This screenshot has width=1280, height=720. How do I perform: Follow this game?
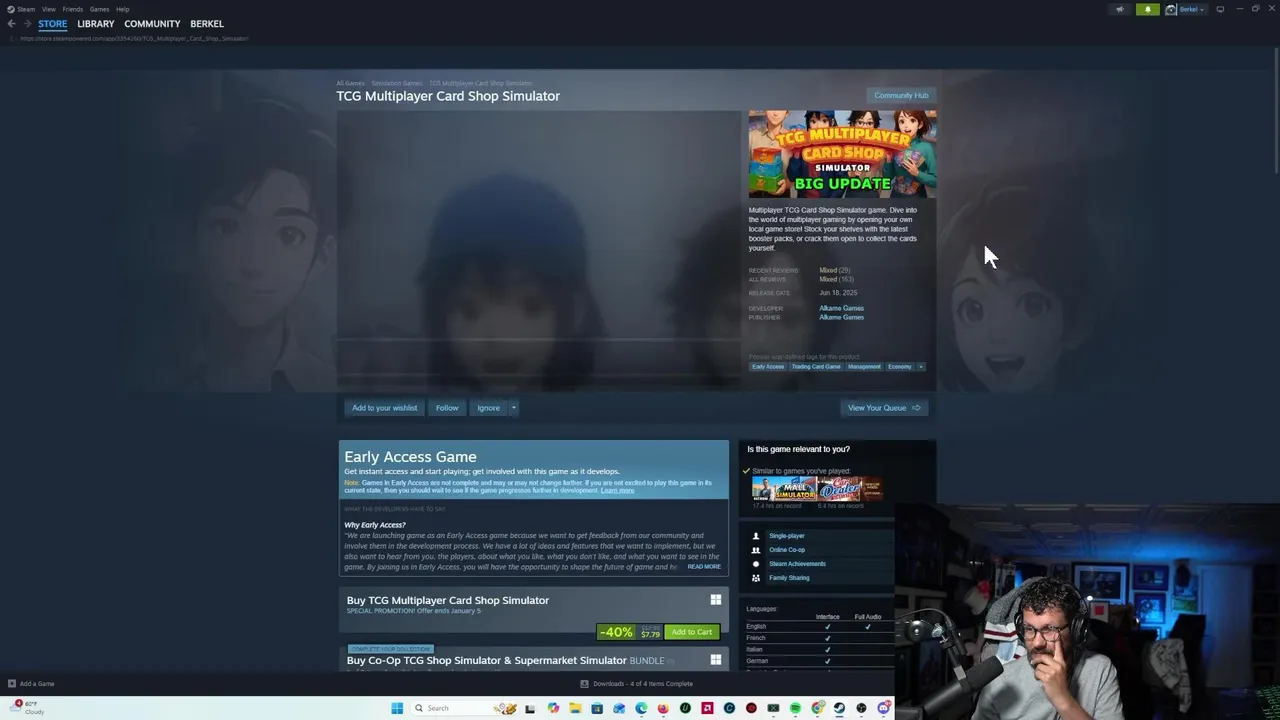[447, 408]
